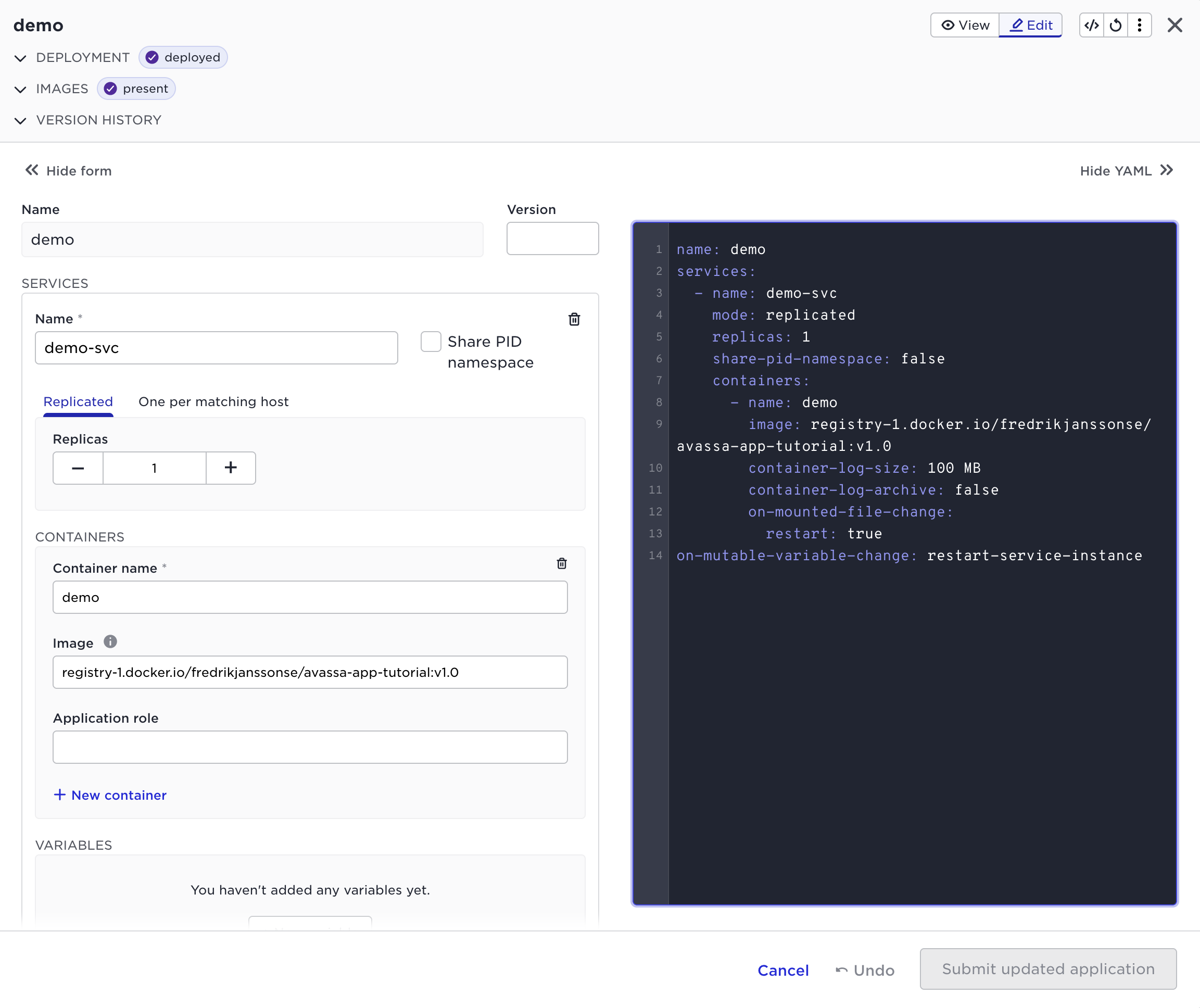Focus the service Name field demo-svc
1200x1008 pixels.
pyautogui.click(x=217, y=348)
